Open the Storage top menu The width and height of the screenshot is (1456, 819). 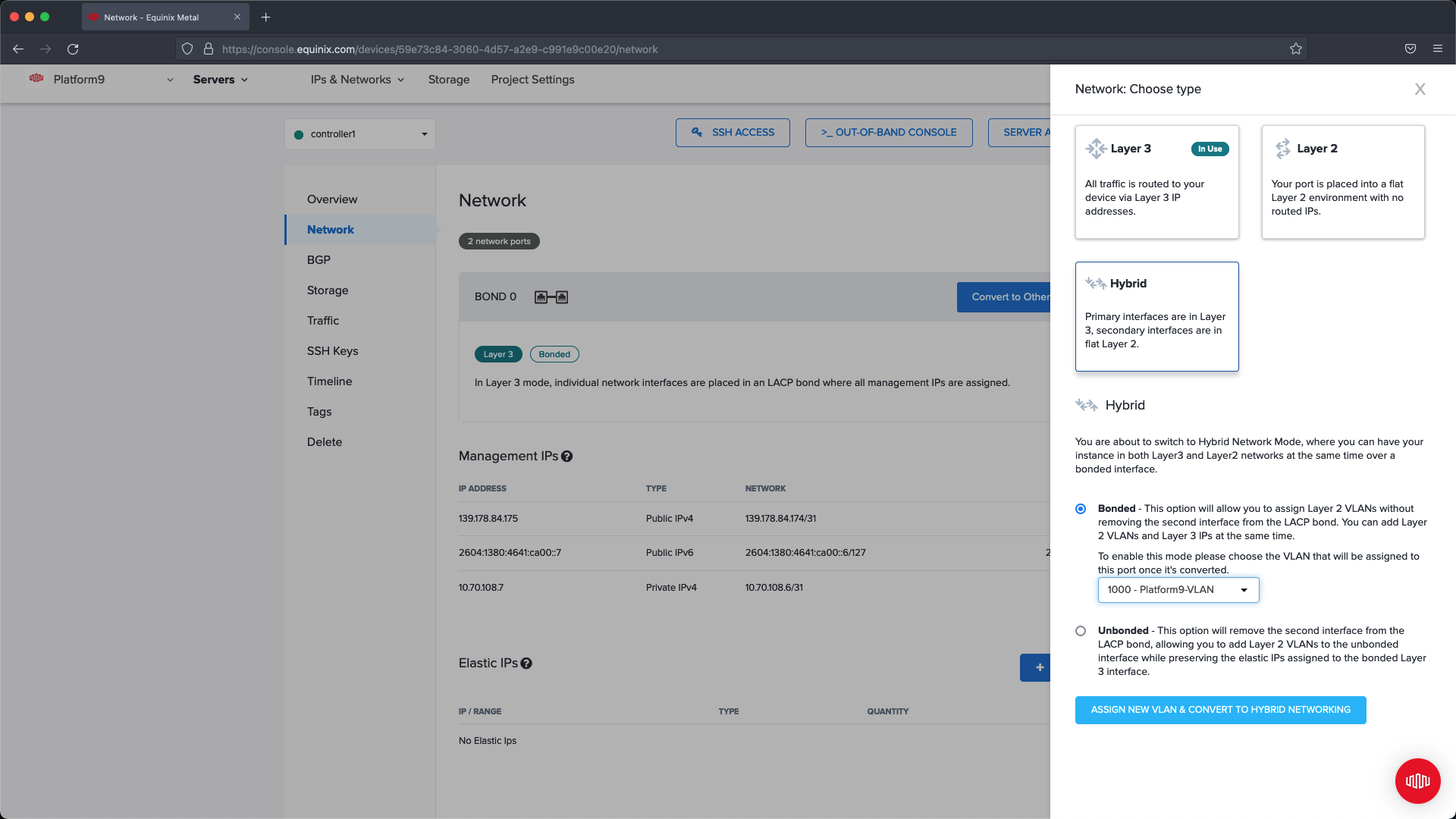pos(449,80)
